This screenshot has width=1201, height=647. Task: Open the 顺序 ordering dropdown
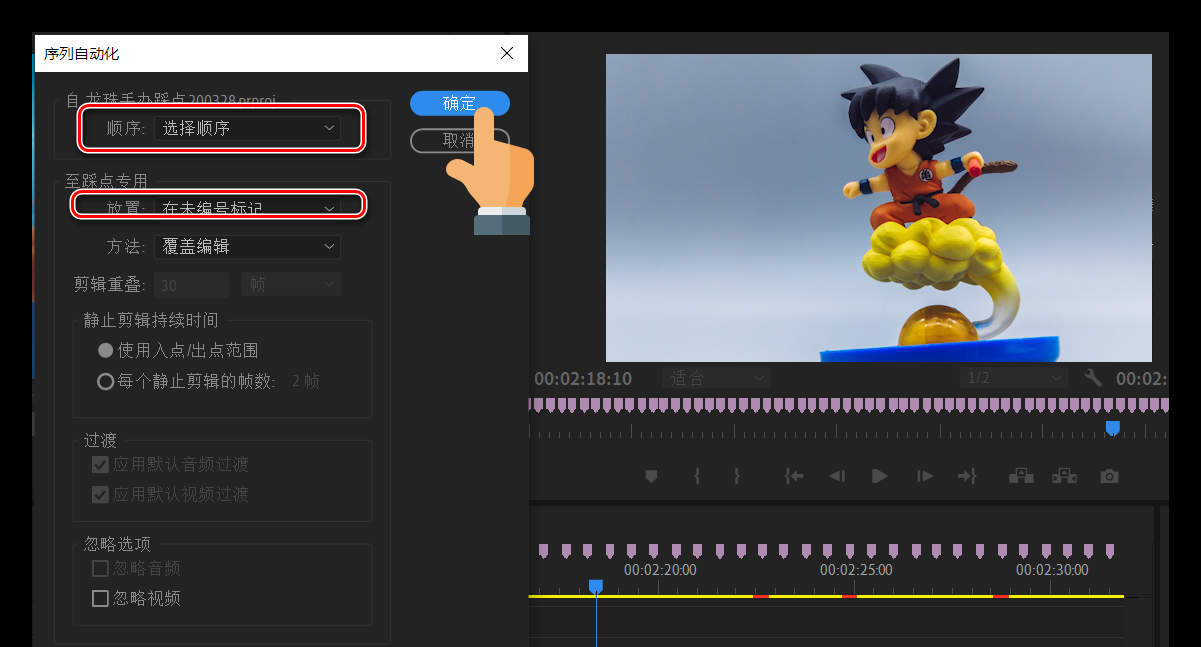(x=247, y=128)
